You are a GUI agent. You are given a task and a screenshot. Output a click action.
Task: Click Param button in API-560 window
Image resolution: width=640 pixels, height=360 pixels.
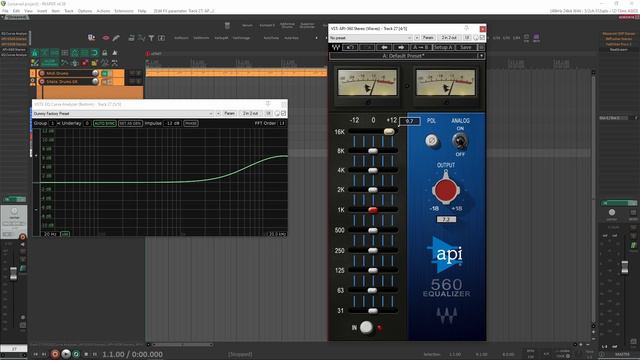point(428,38)
